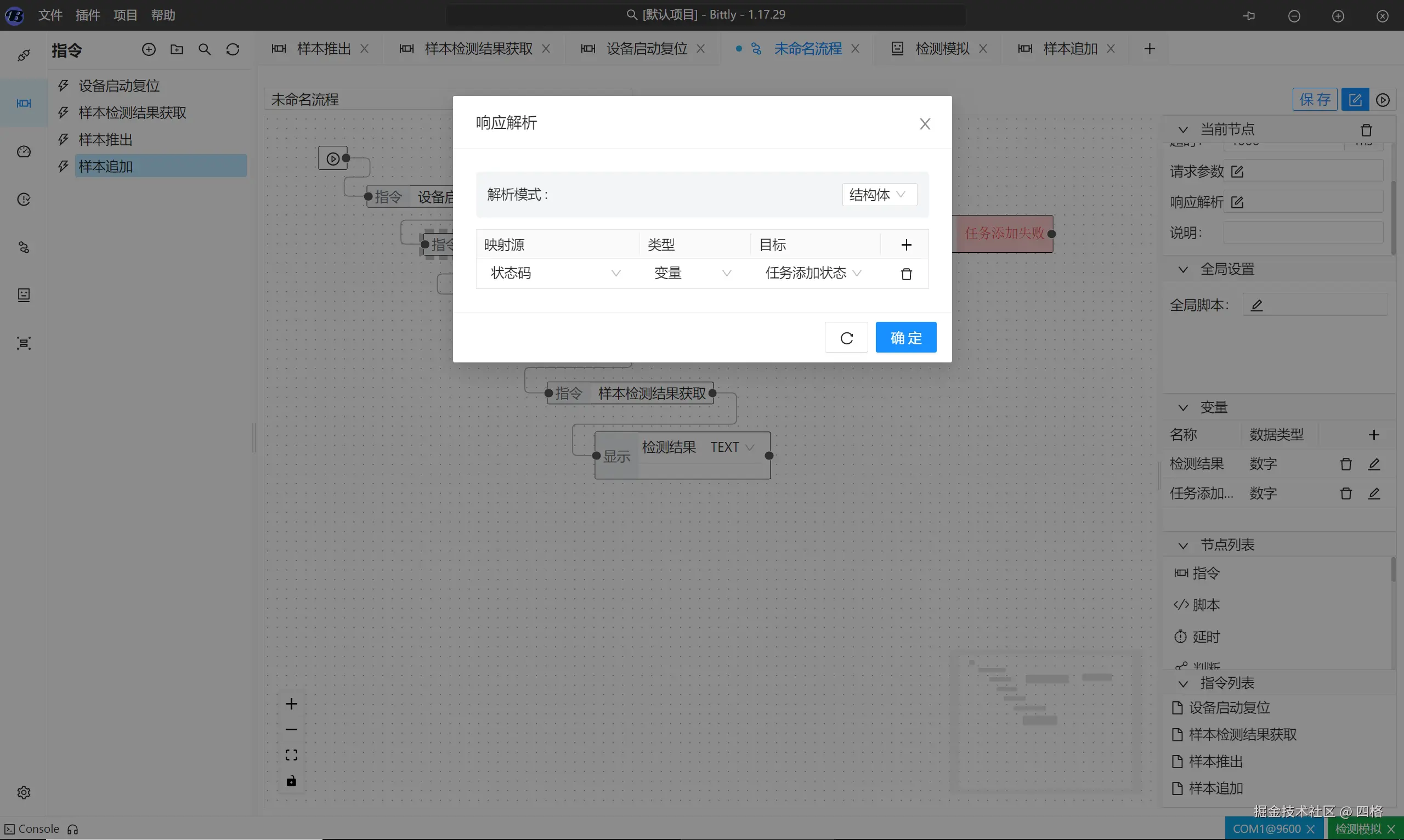Click the 确定 button
Screen dimensions: 1404x840
[905, 338]
